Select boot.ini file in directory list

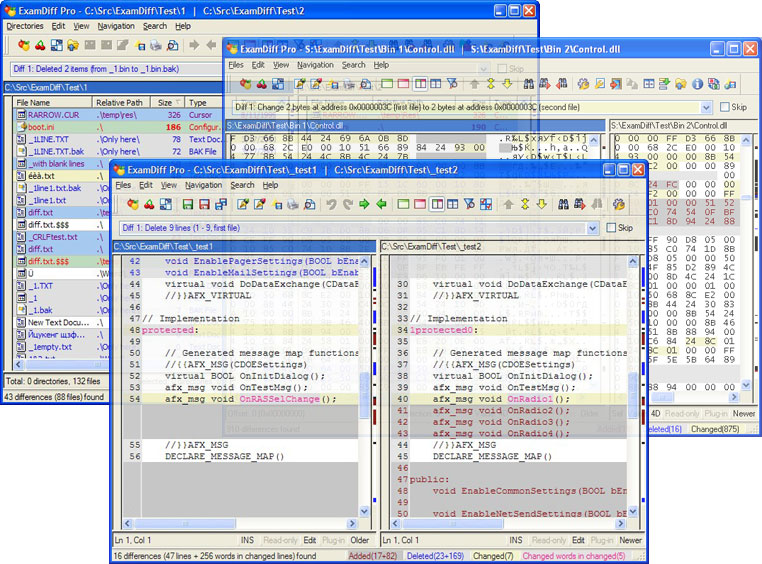tap(119, 127)
